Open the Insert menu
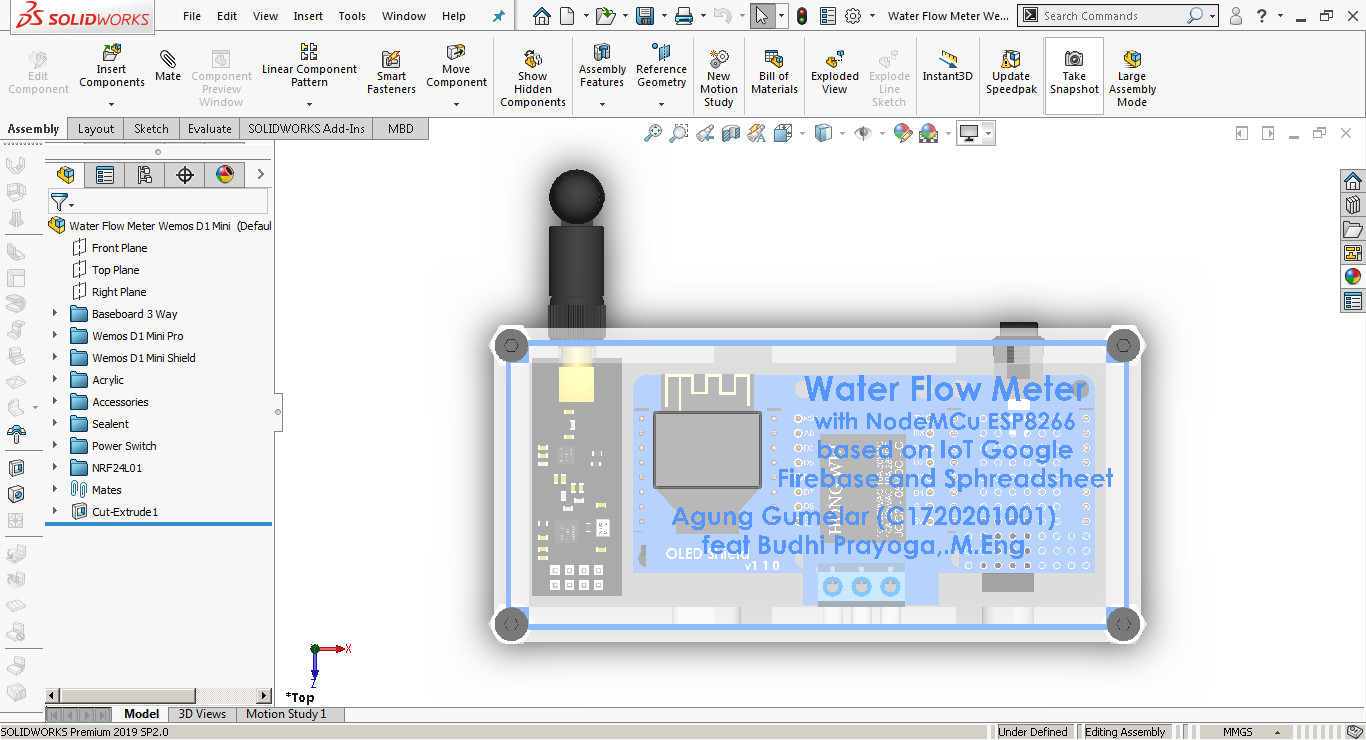The height and width of the screenshot is (740, 1366). pos(308,16)
